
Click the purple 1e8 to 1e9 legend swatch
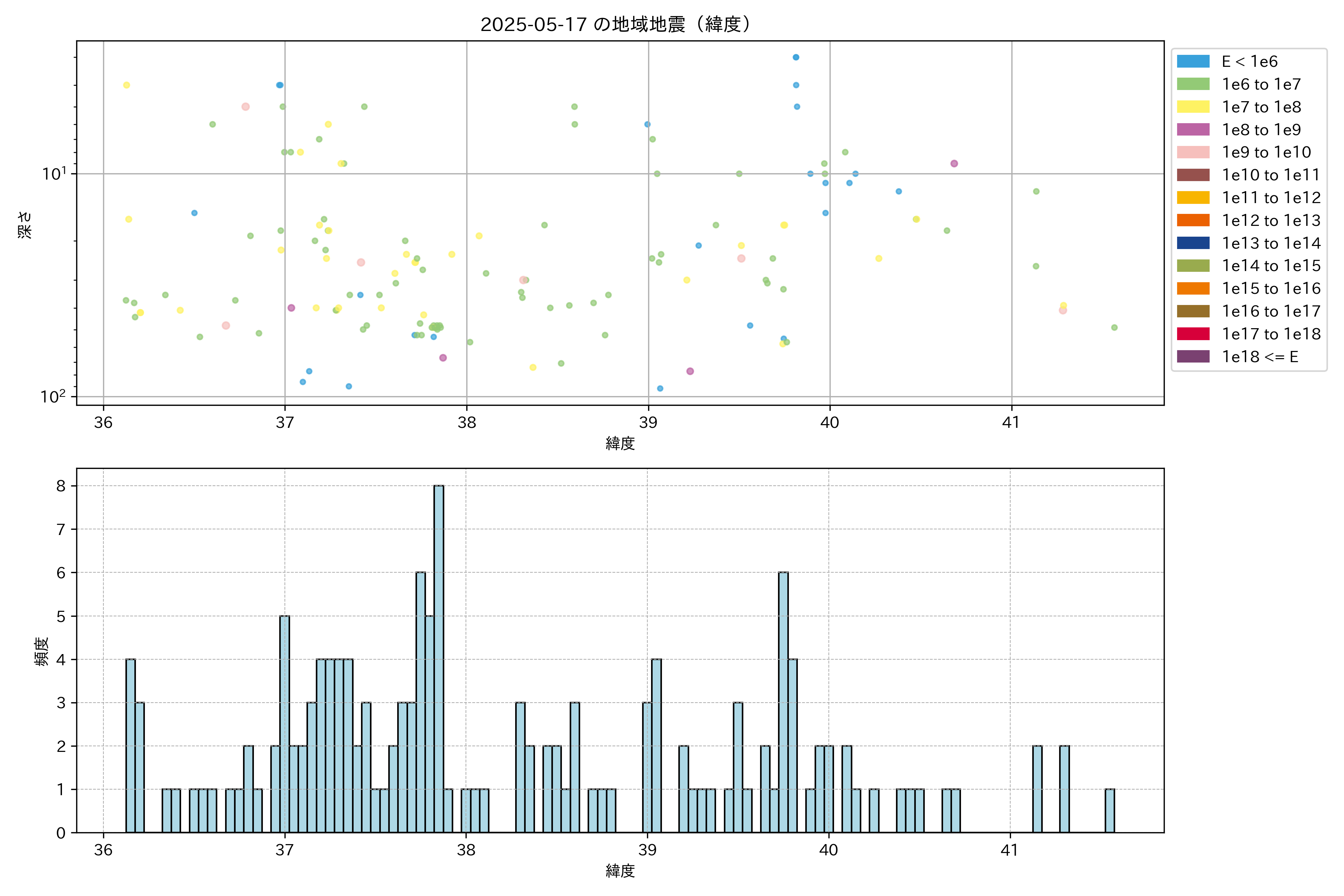point(1192,130)
